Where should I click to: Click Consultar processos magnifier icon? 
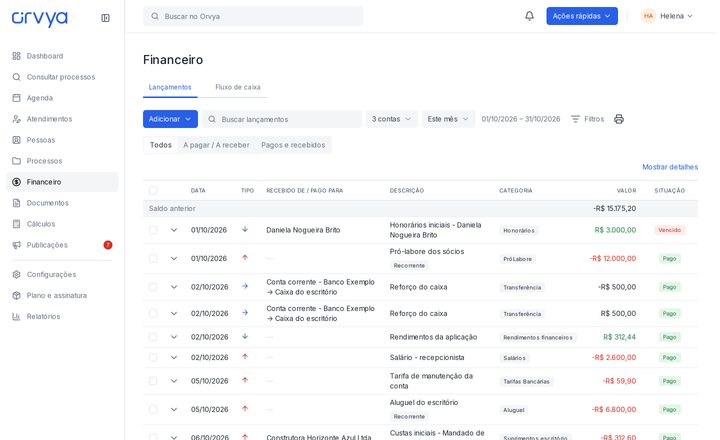(17, 77)
